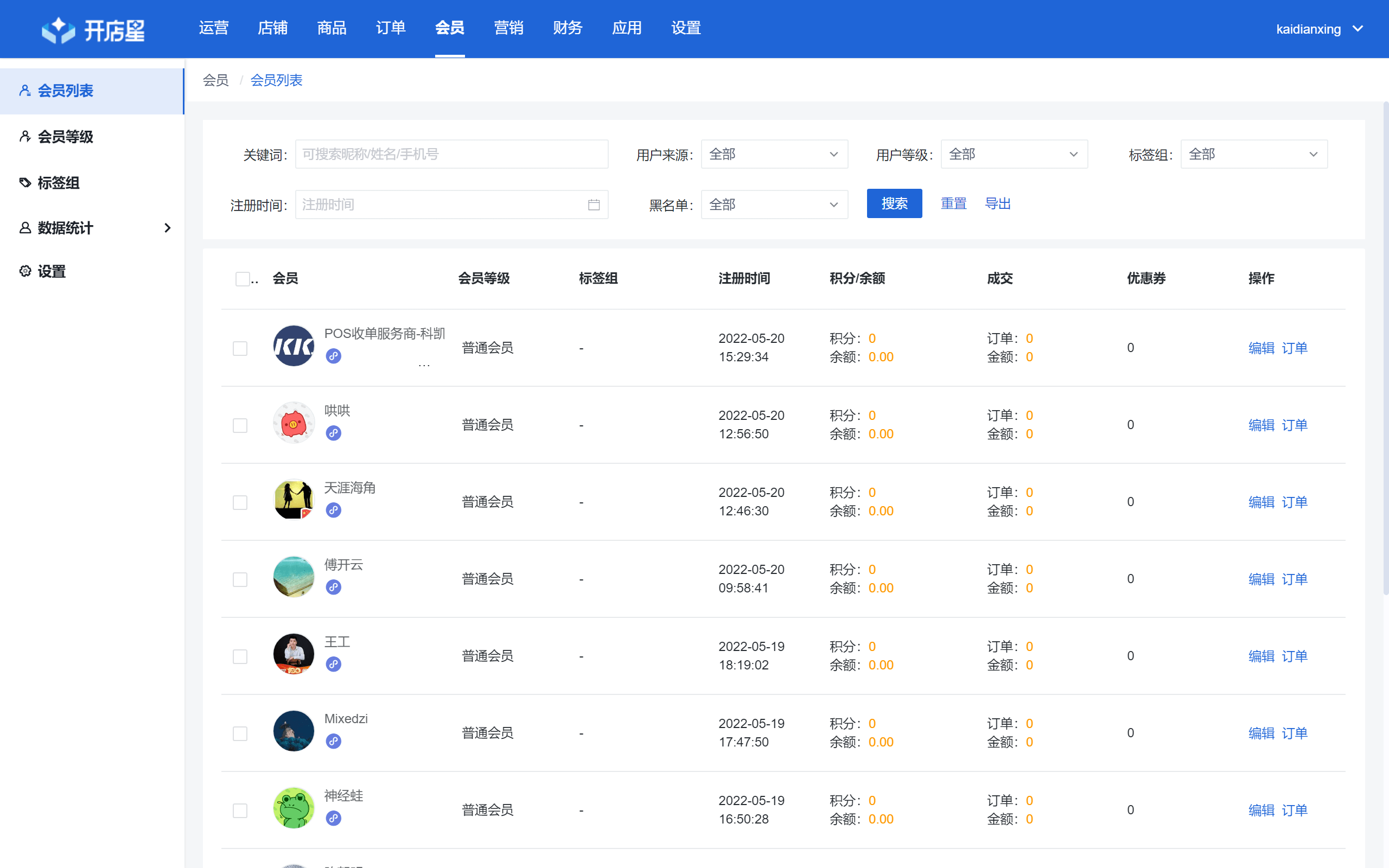Check the select-all checkbox in table header
Image resolution: width=1389 pixels, height=868 pixels.
(x=242, y=279)
